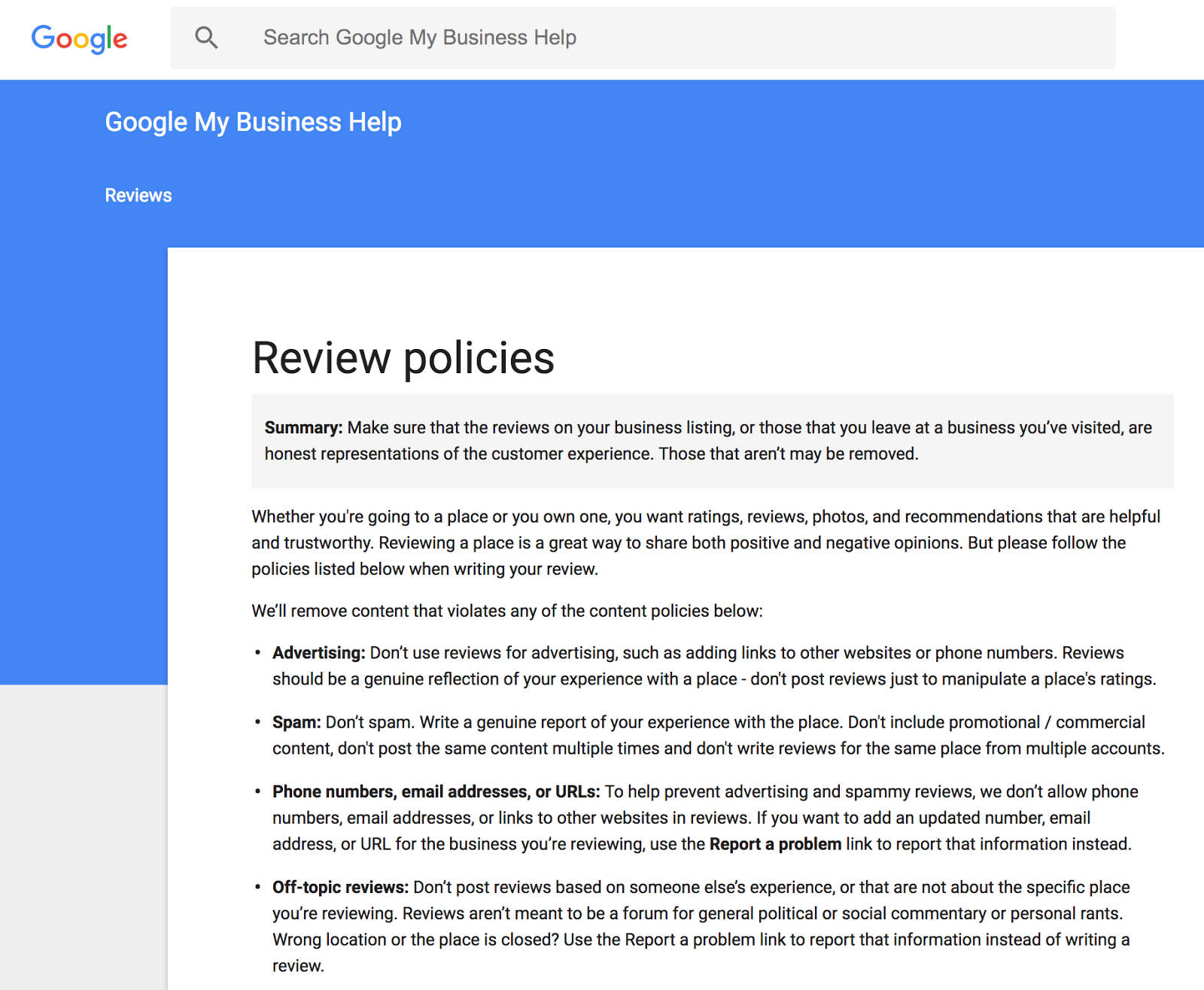Click the Summary: label in the gray box
1204x990 pixels.
tap(303, 427)
